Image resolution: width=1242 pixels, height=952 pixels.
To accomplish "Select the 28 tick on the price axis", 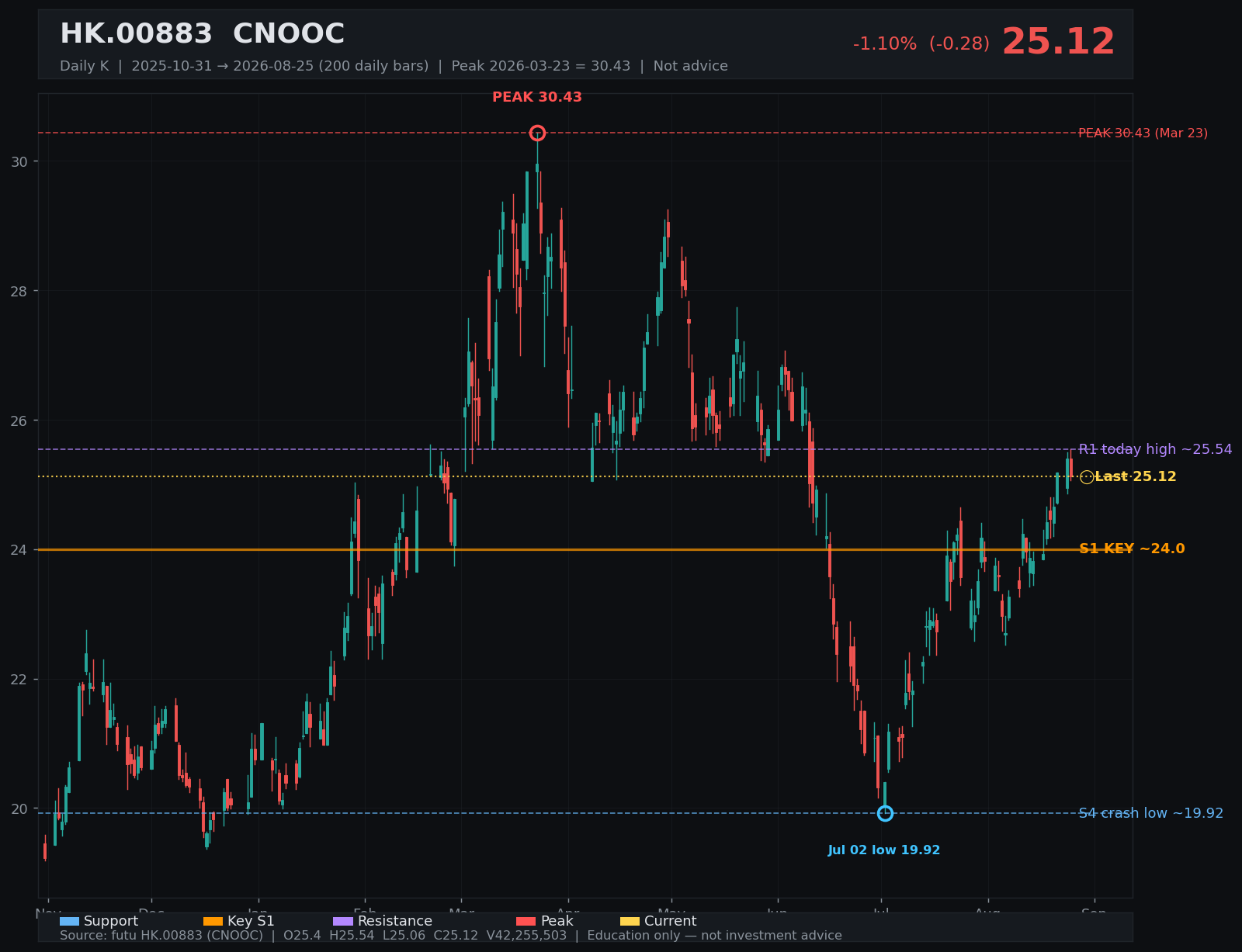I will tap(19, 291).
